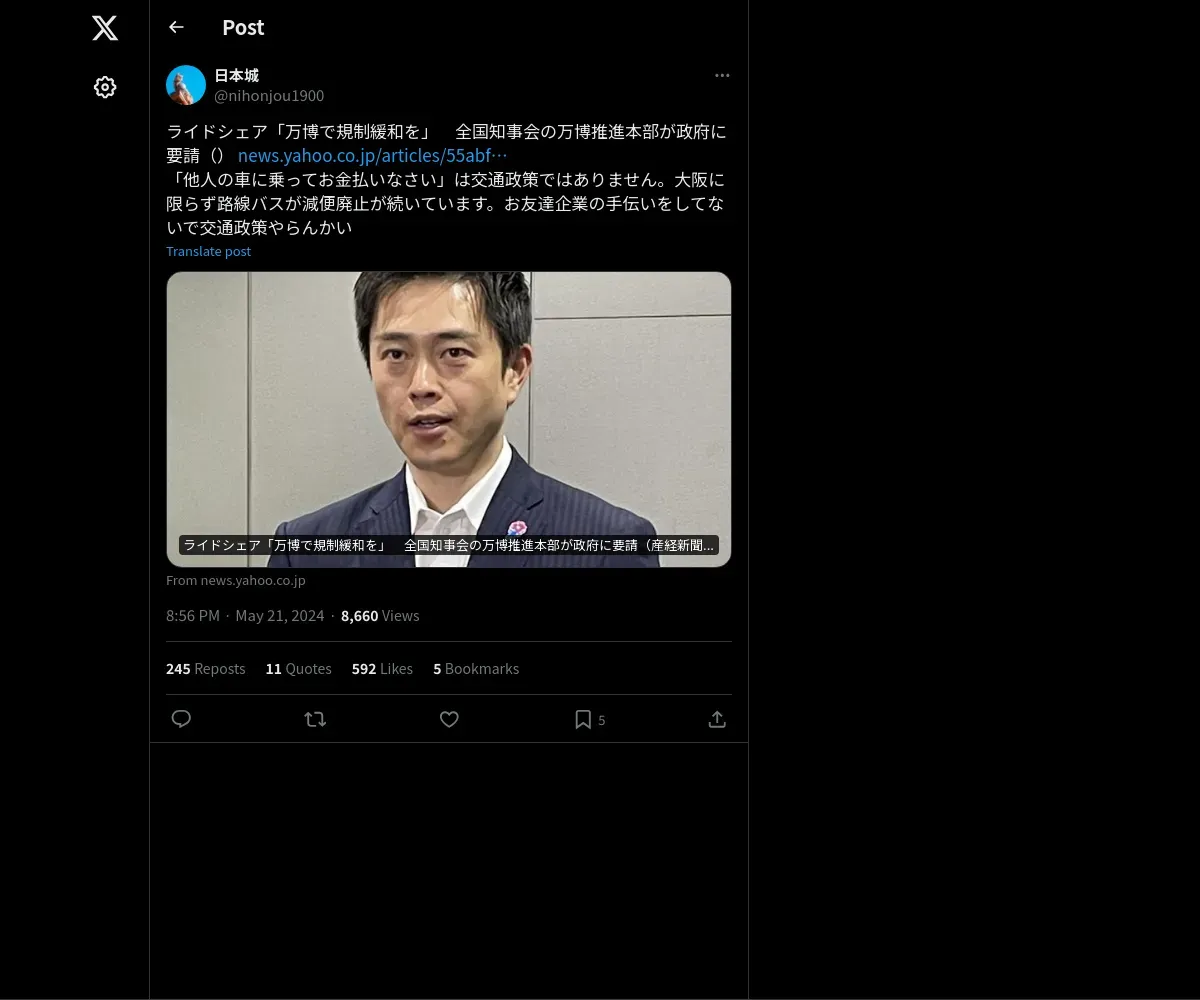1200x1000 pixels.
Task: Open the news.yahoo.co.jp article link in post
Action: (372, 155)
